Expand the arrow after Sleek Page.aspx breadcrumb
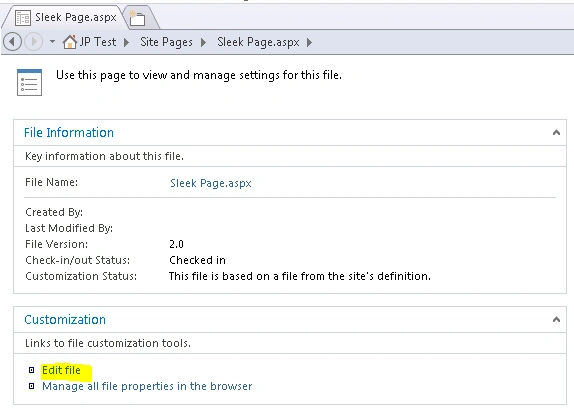 (x=310, y=42)
